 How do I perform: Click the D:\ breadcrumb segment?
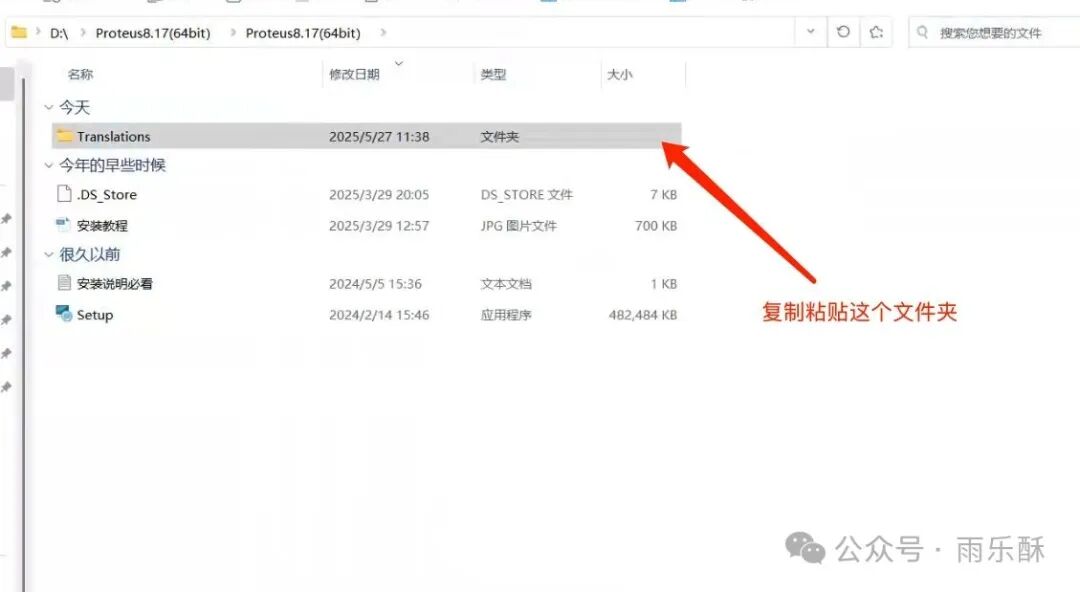[x=59, y=33]
